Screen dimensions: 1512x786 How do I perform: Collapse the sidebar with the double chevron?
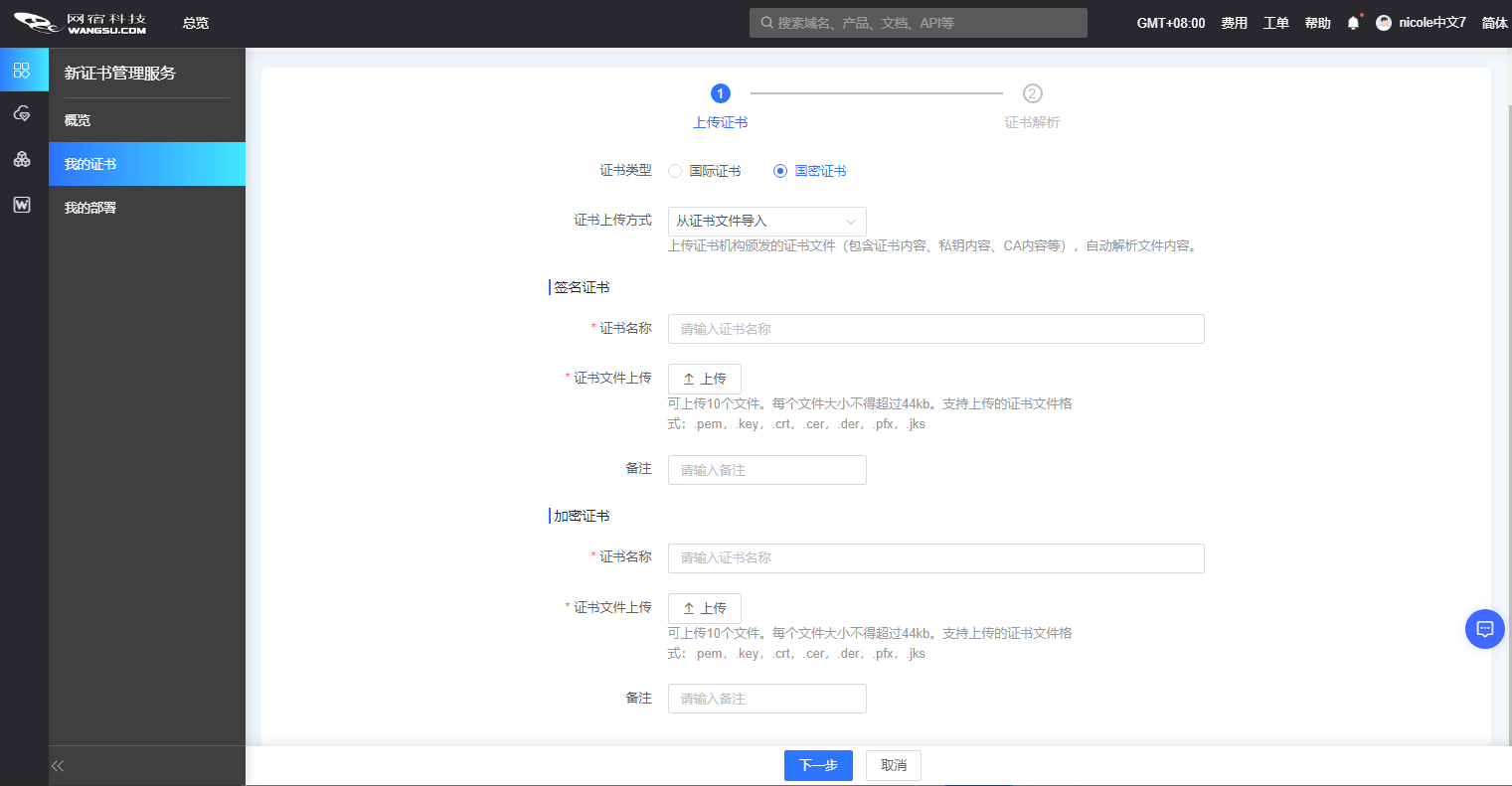(x=58, y=766)
